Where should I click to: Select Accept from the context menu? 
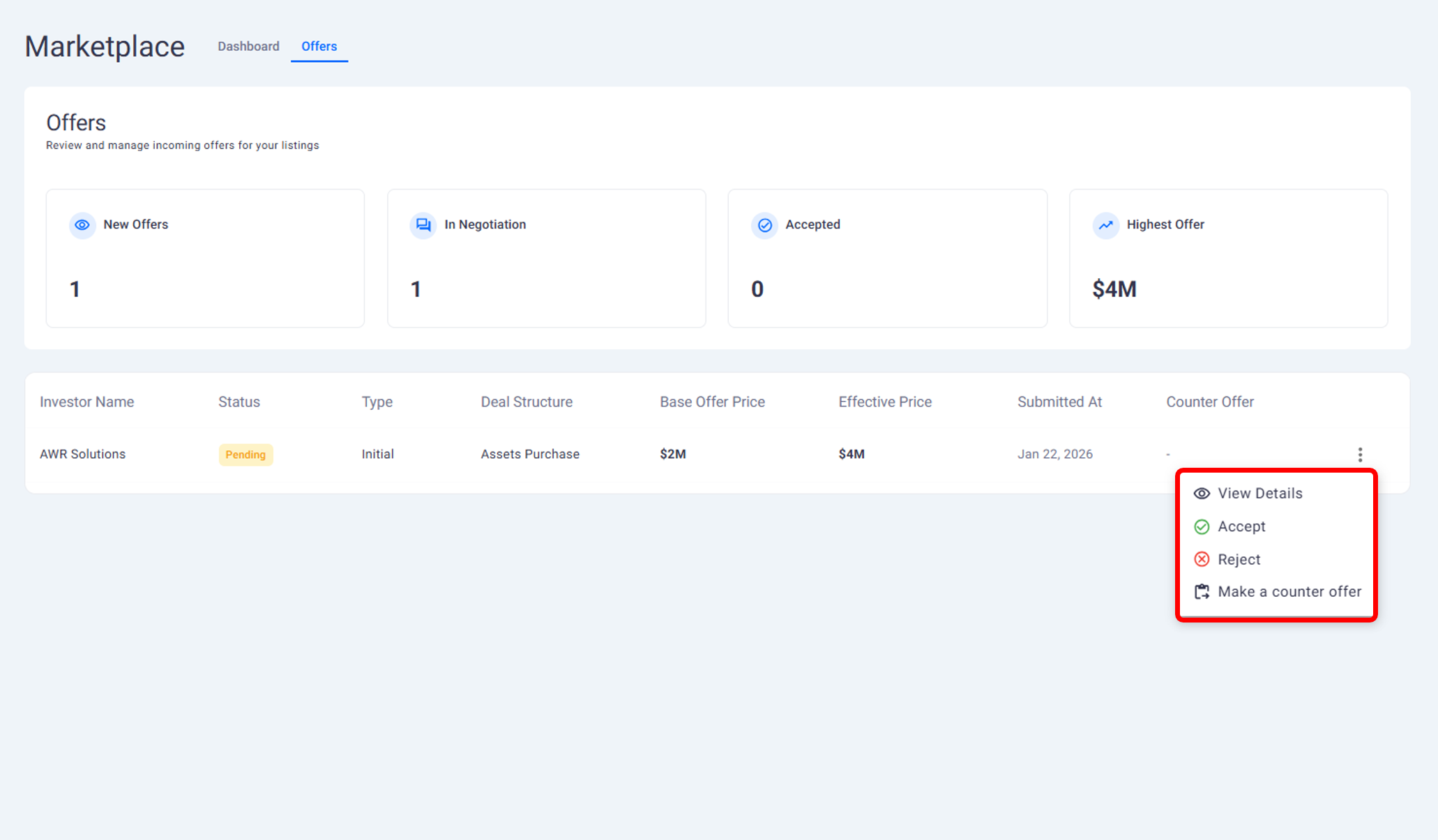(1241, 527)
